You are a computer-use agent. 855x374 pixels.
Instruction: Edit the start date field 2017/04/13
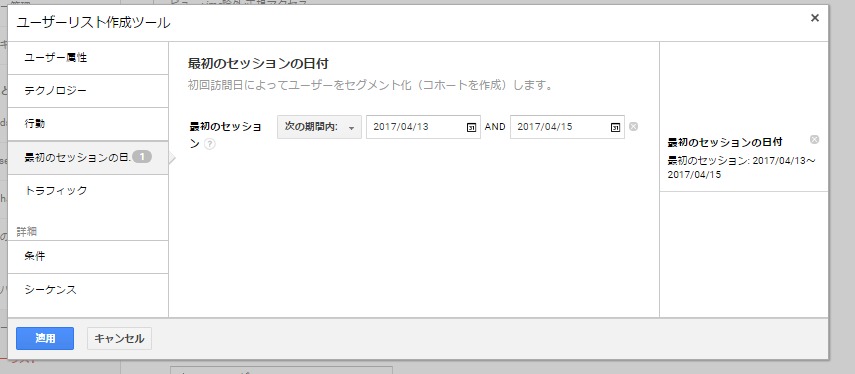pos(423,127)
